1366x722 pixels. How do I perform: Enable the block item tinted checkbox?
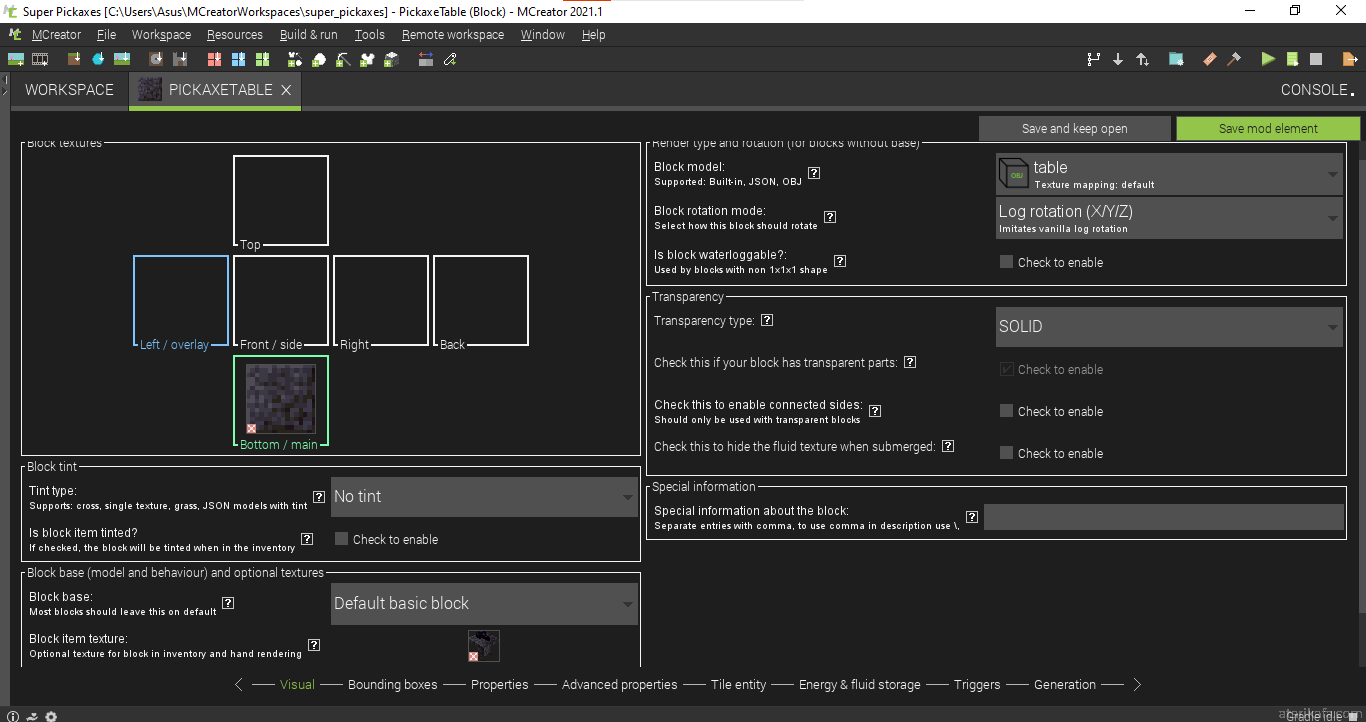tap(342, 539)
